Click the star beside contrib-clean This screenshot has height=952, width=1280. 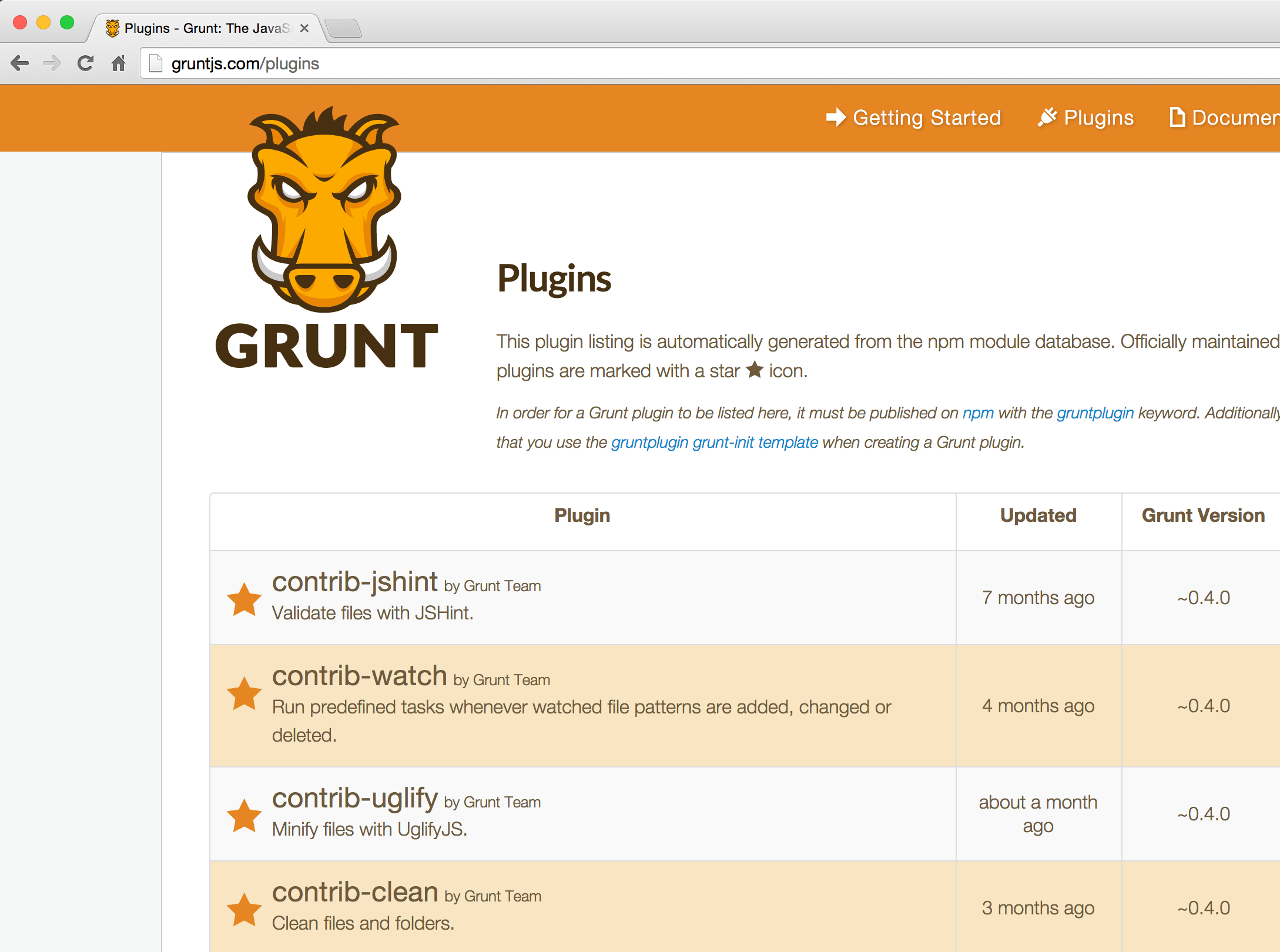pyautogui.click(x=244, y=909)
